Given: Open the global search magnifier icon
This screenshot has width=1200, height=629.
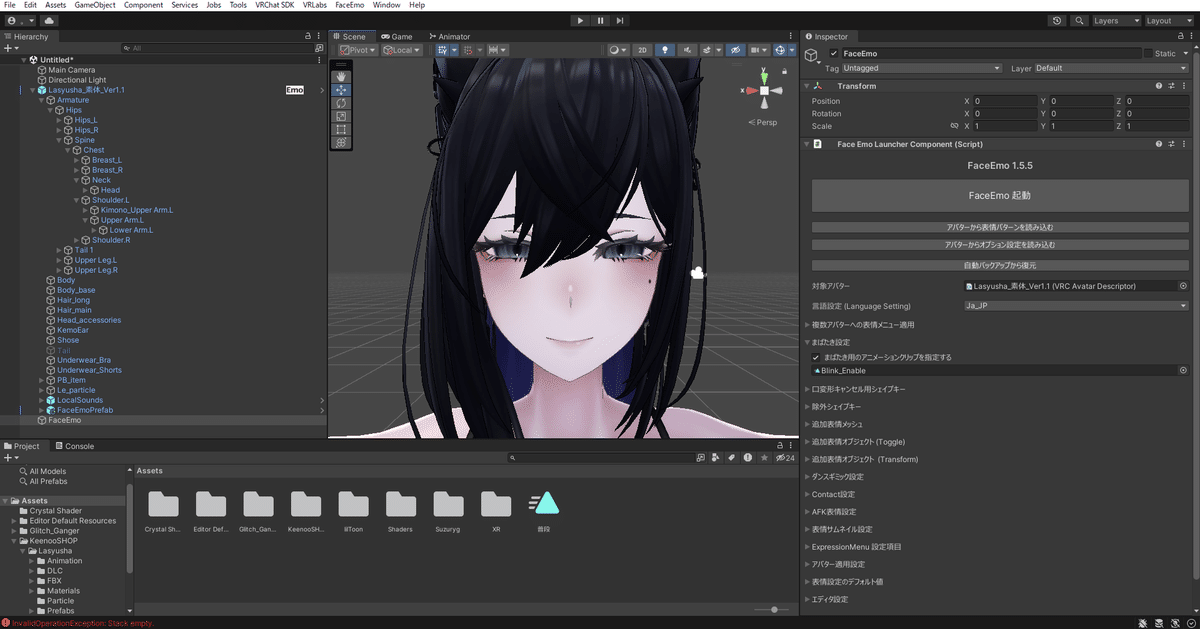Looking at the screenshot, I should [x=1080, y=20].
